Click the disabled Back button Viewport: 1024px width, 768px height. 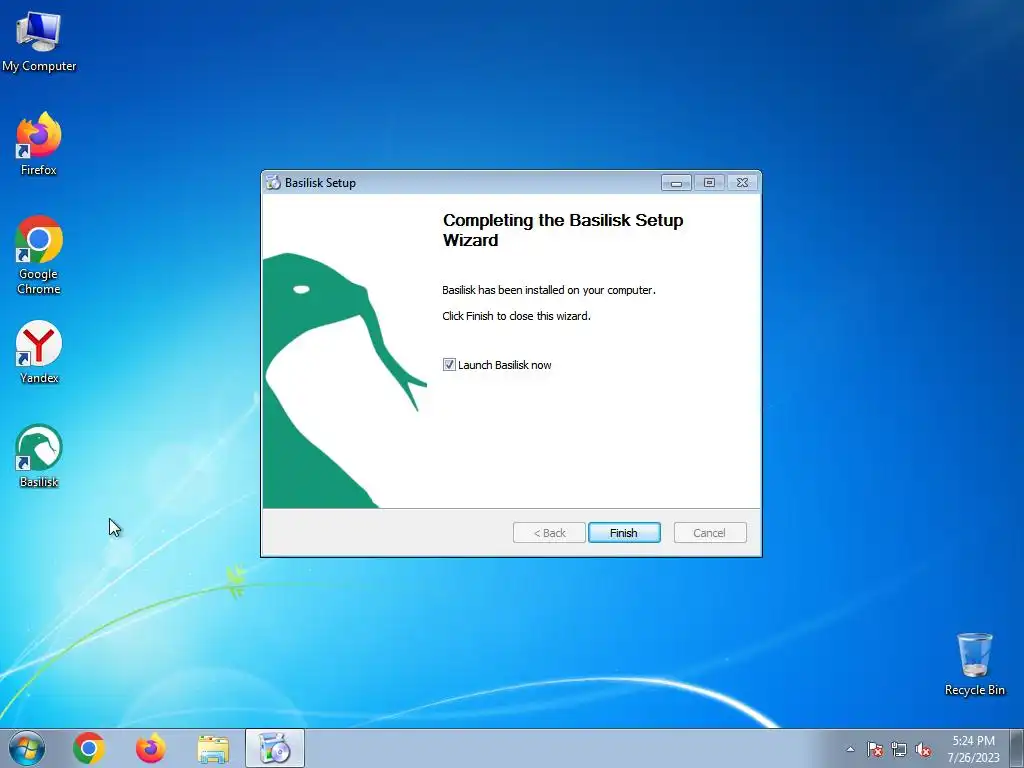click(549, 533)
